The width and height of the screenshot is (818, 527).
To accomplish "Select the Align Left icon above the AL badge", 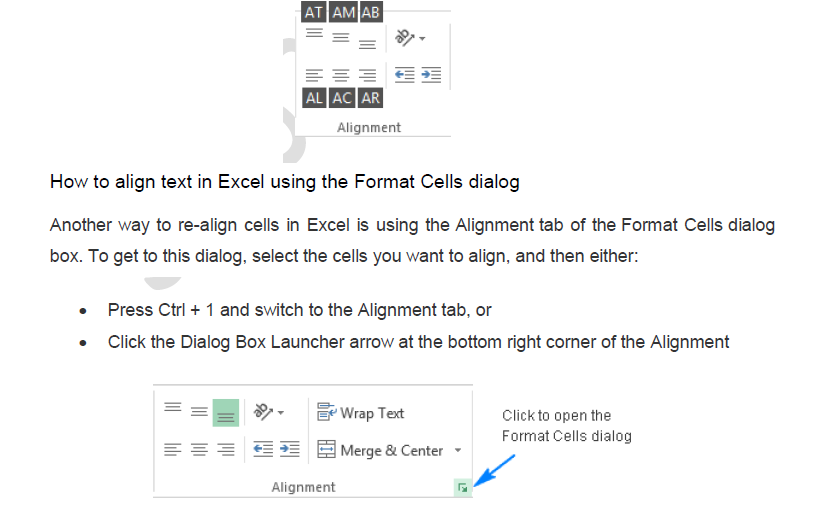I will pyautogui.click(x=314, y=75).
